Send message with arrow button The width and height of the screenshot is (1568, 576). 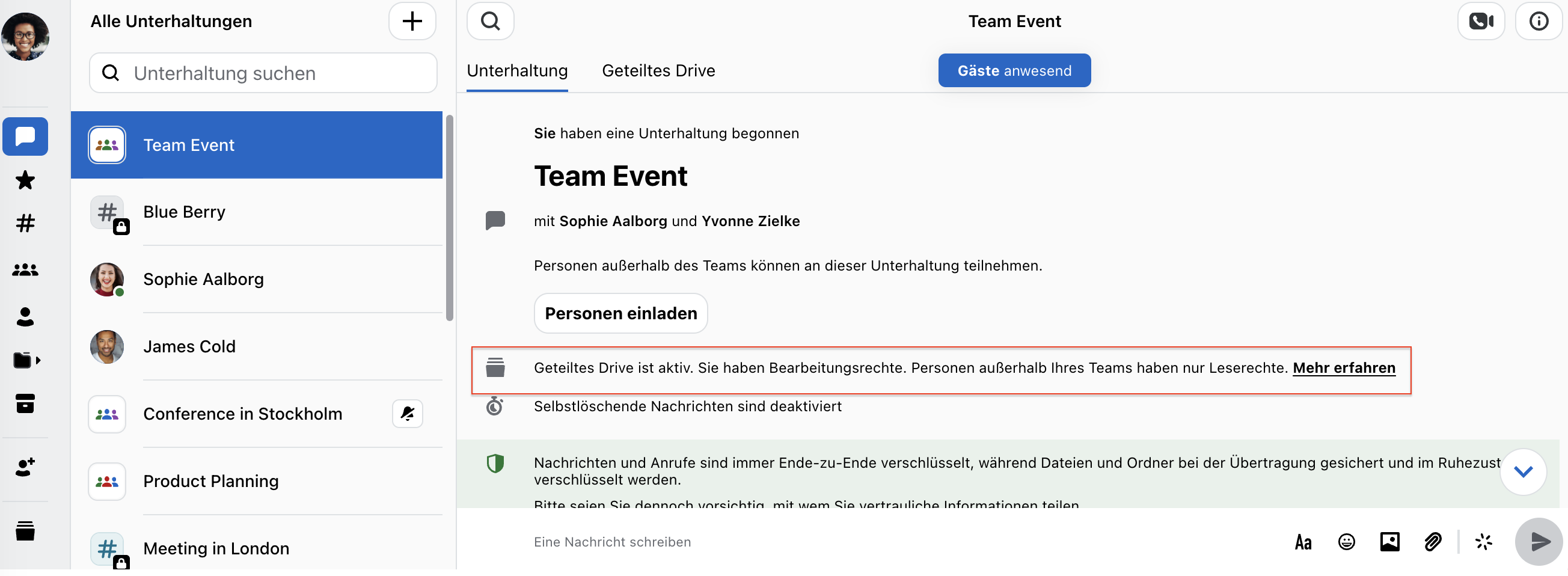click(x=1538, y=542)
